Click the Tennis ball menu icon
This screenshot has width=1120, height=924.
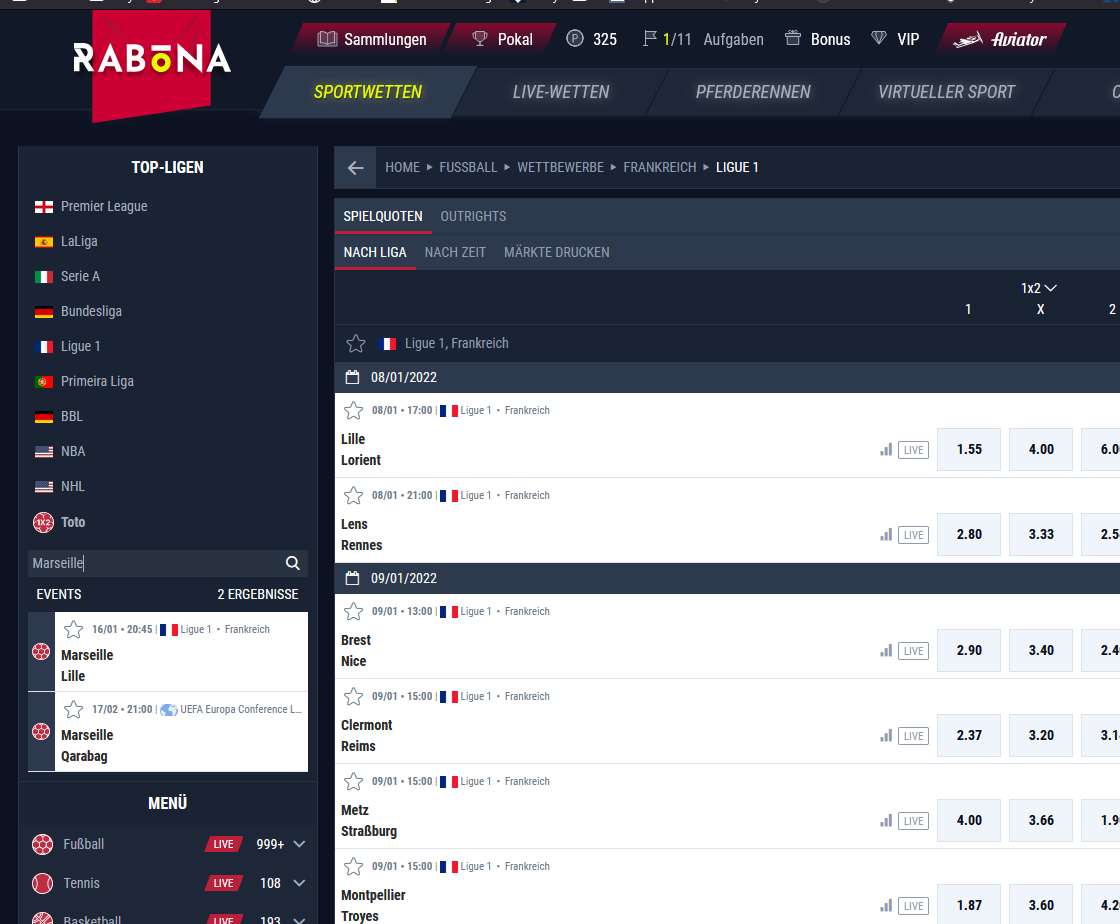coord(43,883)
